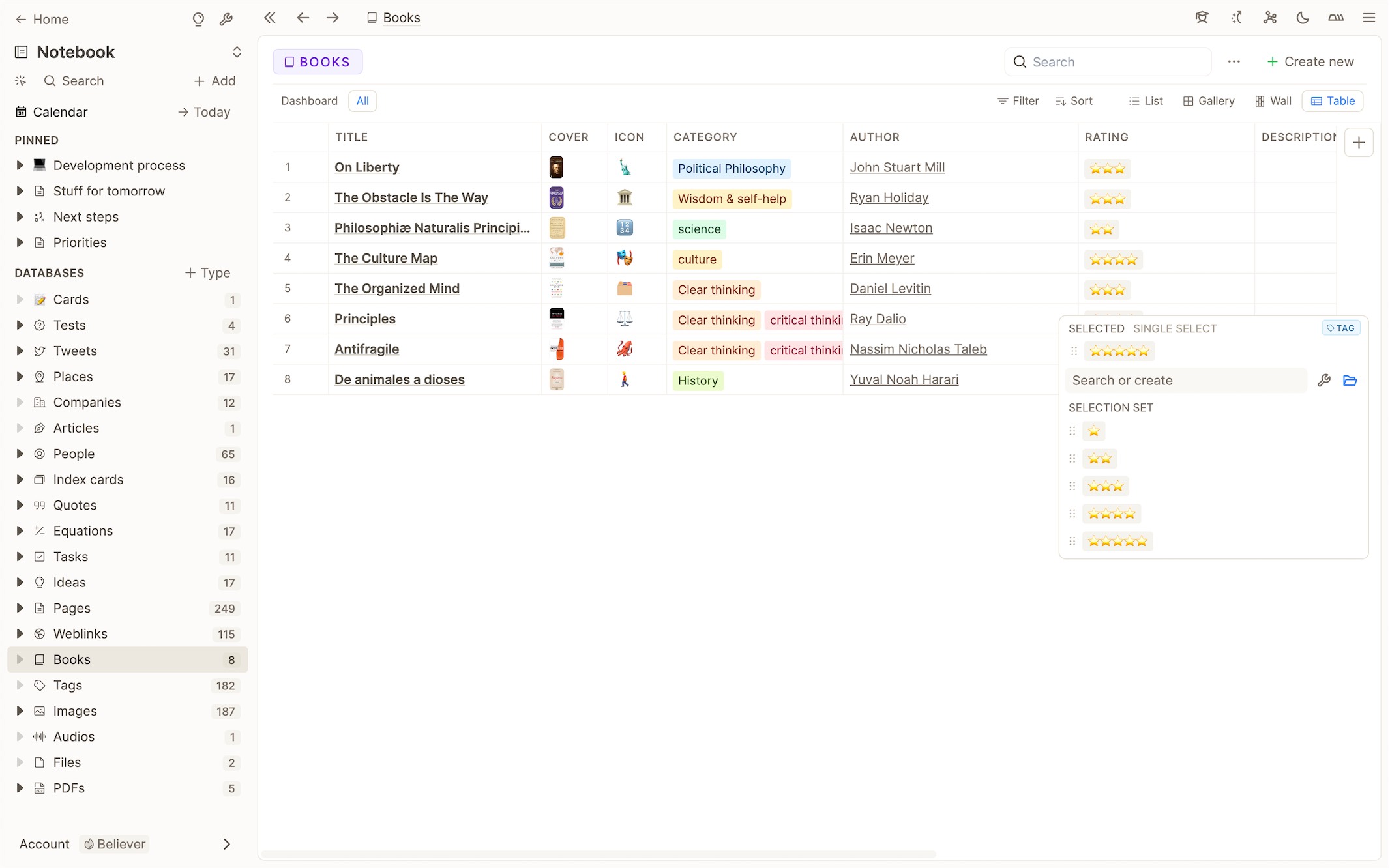
Task: Click the wrench icon in rating popup
Action: pos(1323,381)
